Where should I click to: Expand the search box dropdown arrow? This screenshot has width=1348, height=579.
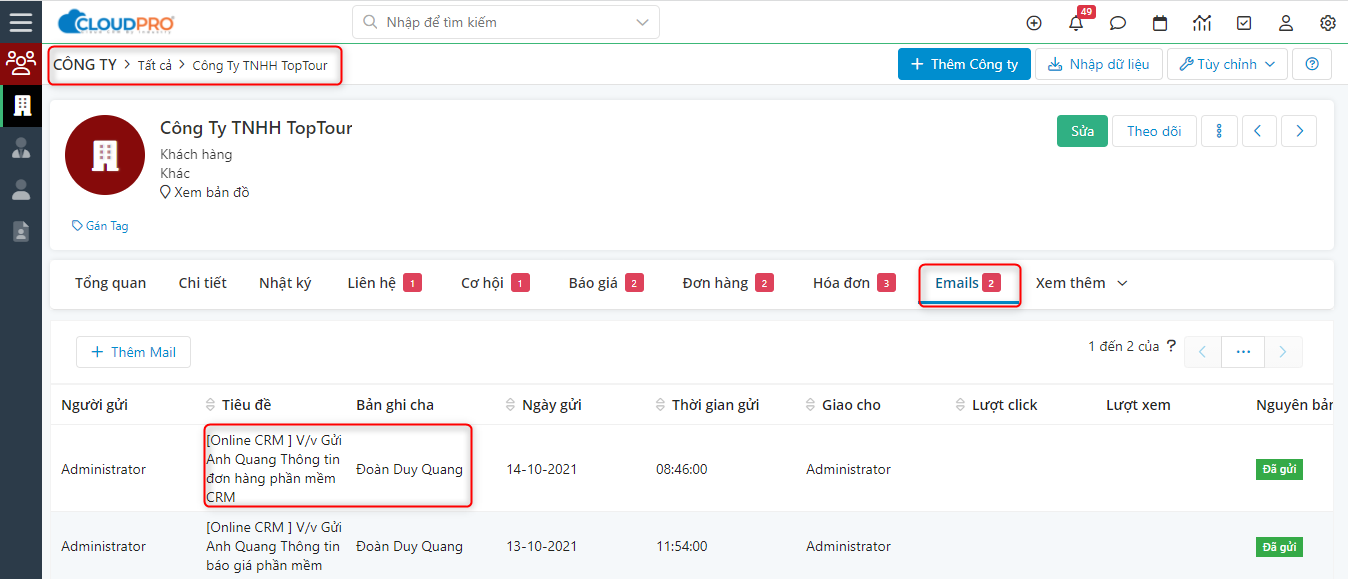(642, 22)
